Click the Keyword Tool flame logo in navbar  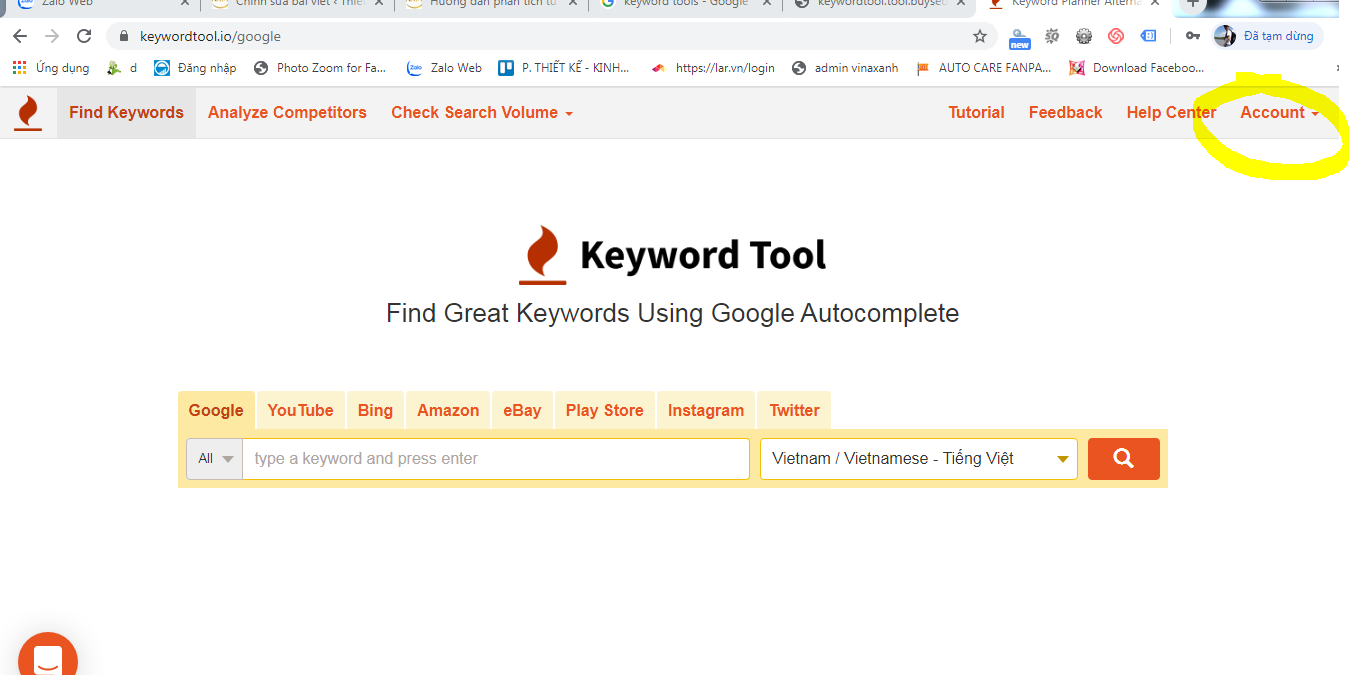(28, 113)
